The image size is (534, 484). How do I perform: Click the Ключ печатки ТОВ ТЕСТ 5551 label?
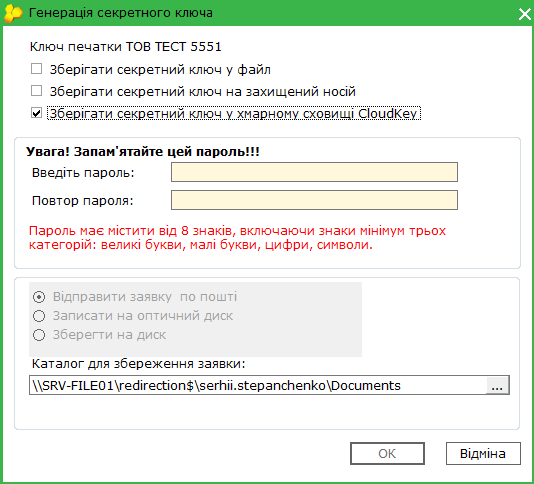point(126,46)
